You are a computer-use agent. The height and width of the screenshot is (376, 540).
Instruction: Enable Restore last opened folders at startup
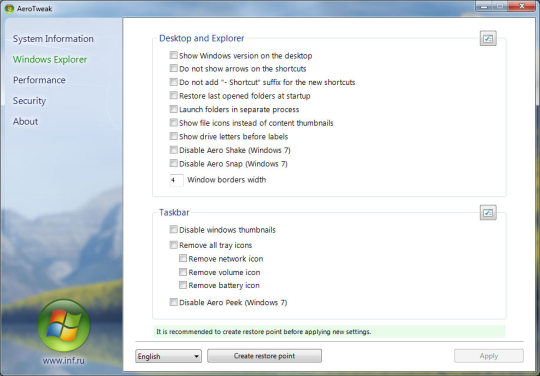point(174,95)
